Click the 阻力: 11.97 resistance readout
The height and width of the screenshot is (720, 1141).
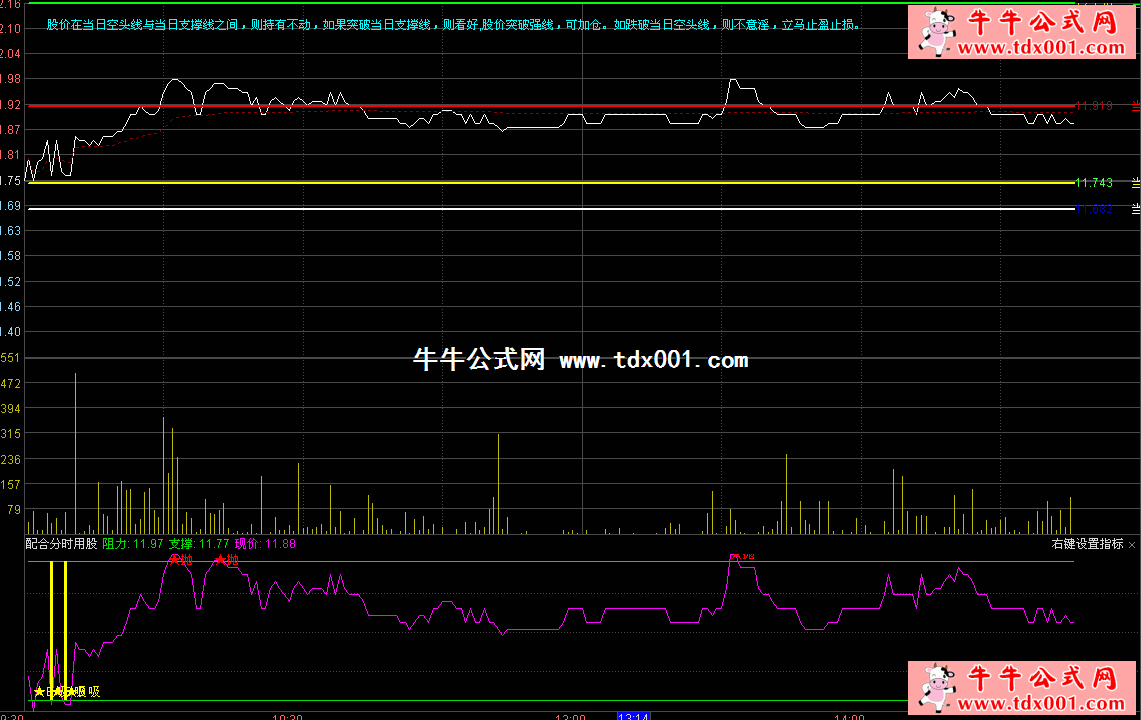point(133,544)
